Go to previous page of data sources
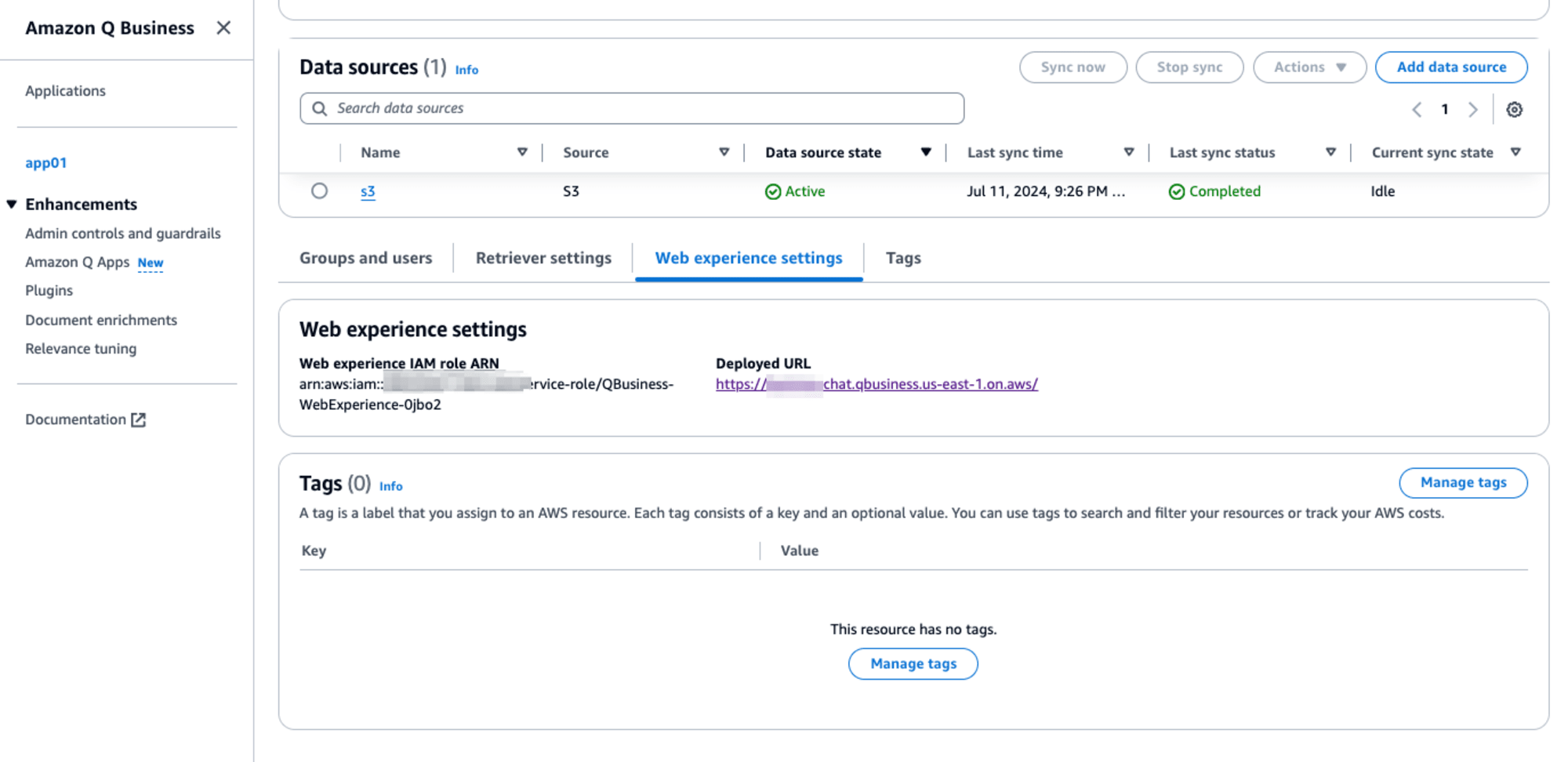1568x762 pixels. (1417, 110)
